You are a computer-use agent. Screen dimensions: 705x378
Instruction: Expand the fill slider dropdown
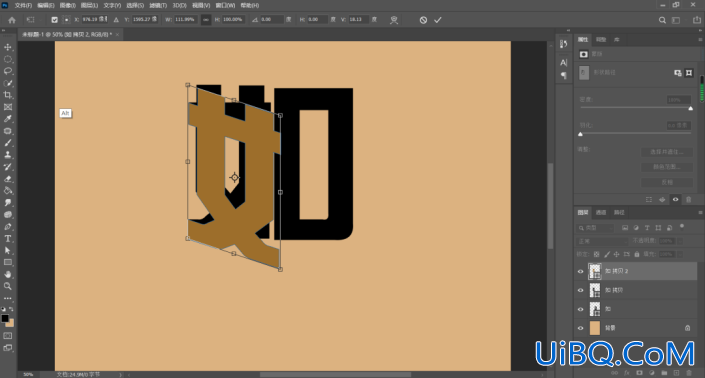[679, 254]
